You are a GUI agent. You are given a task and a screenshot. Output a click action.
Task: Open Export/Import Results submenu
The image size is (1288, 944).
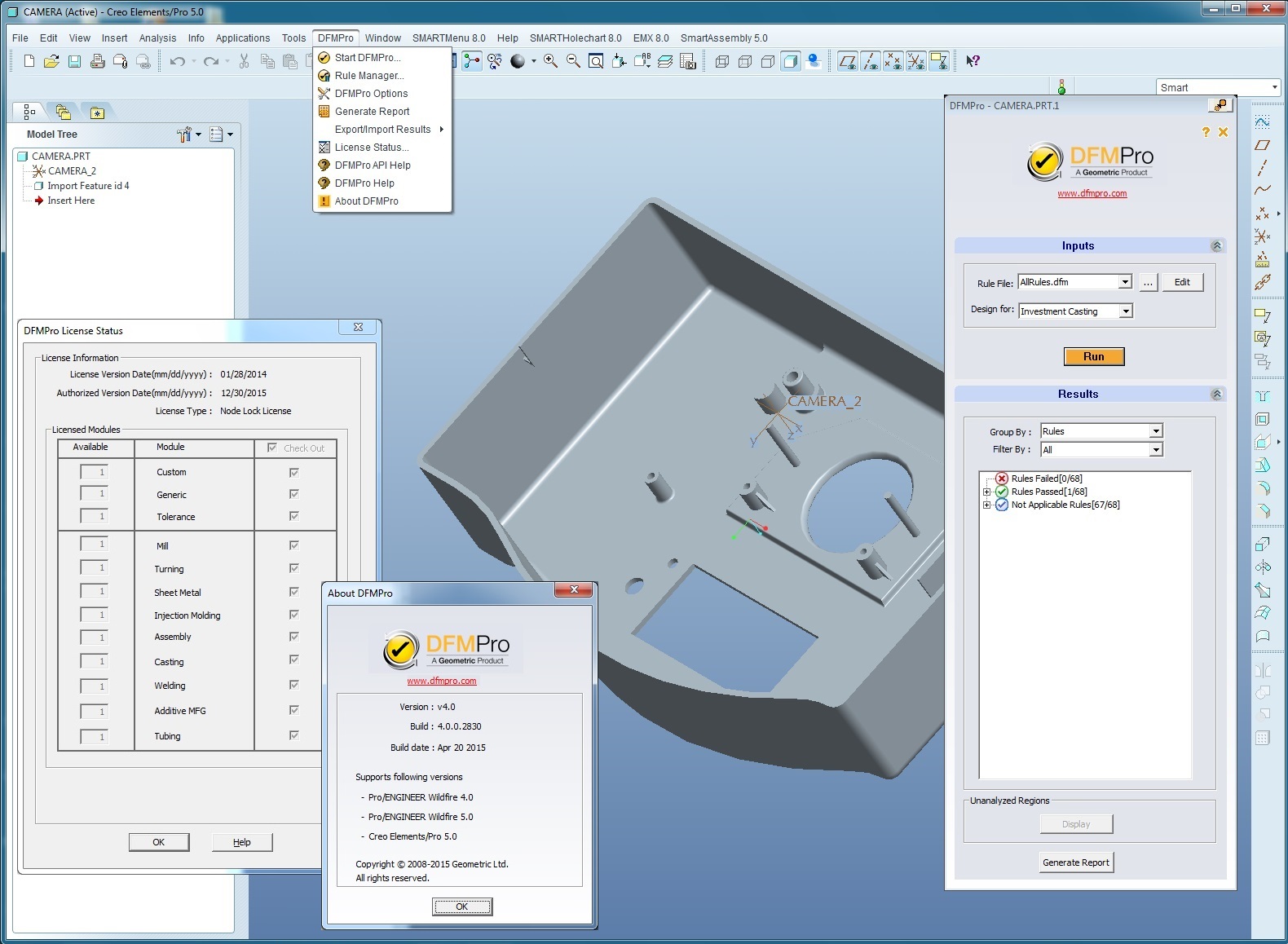point(382,130)
